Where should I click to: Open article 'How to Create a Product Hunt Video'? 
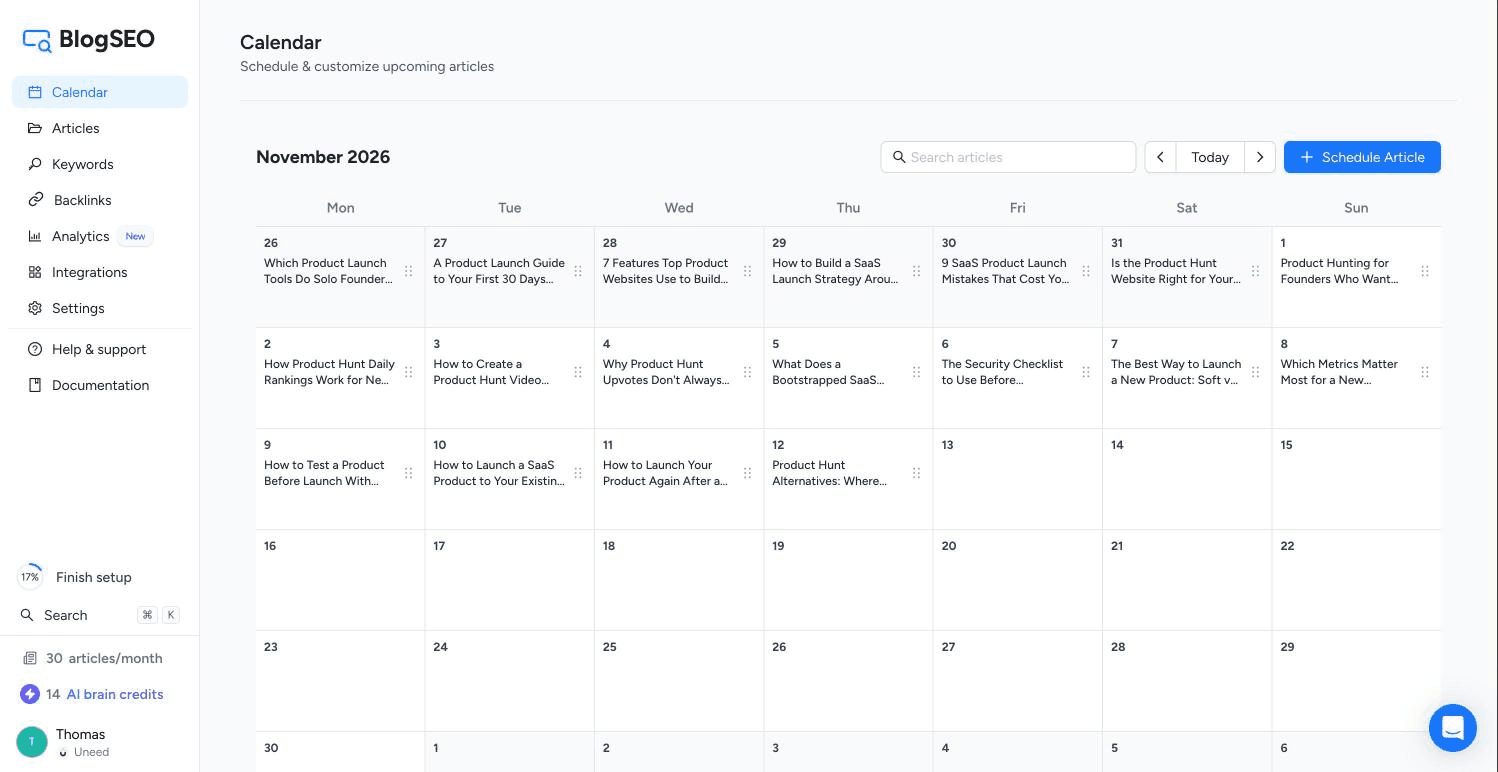(491, 372)
